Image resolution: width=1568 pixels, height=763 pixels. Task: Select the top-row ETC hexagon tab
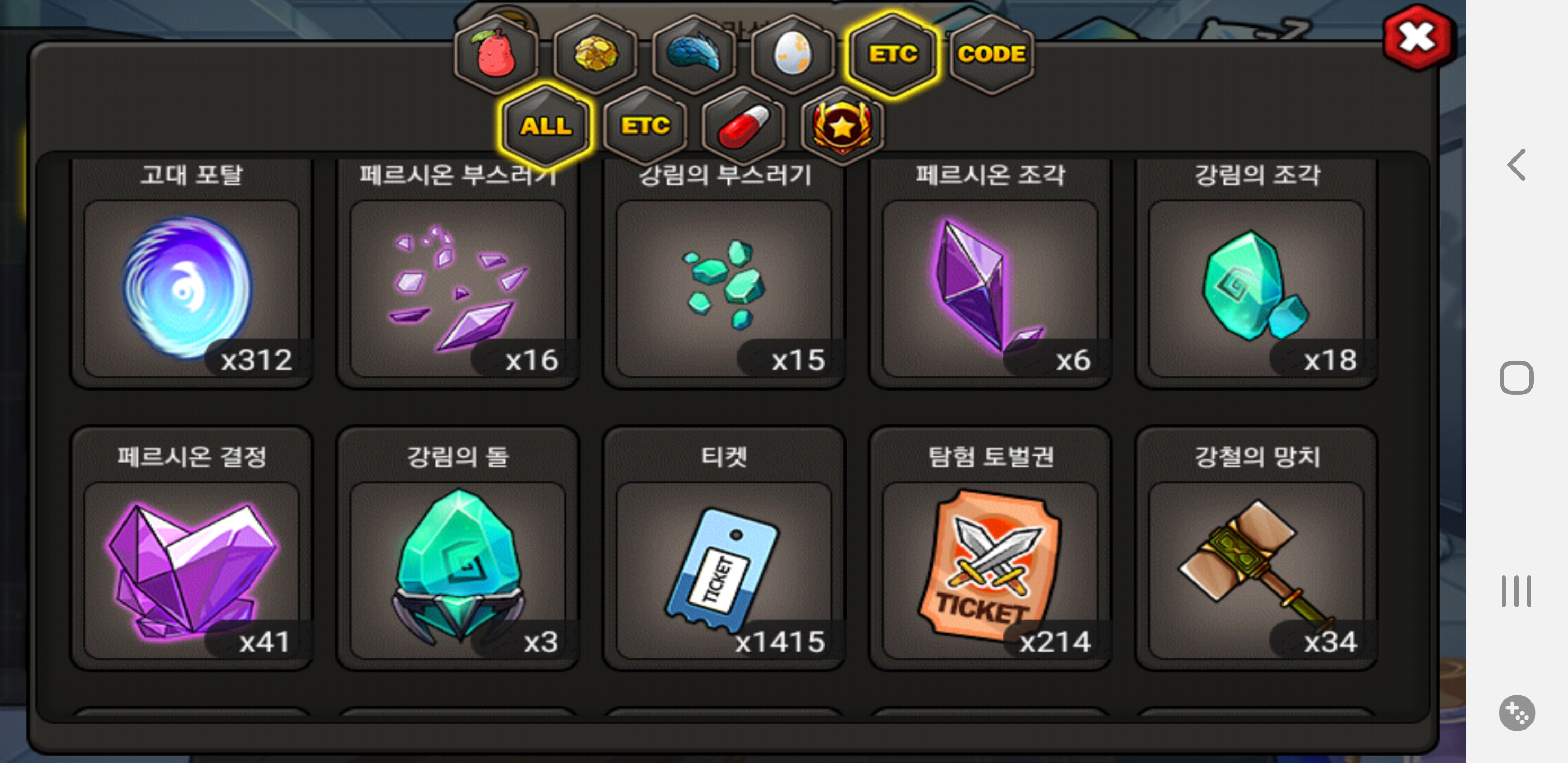pos(893,54)
